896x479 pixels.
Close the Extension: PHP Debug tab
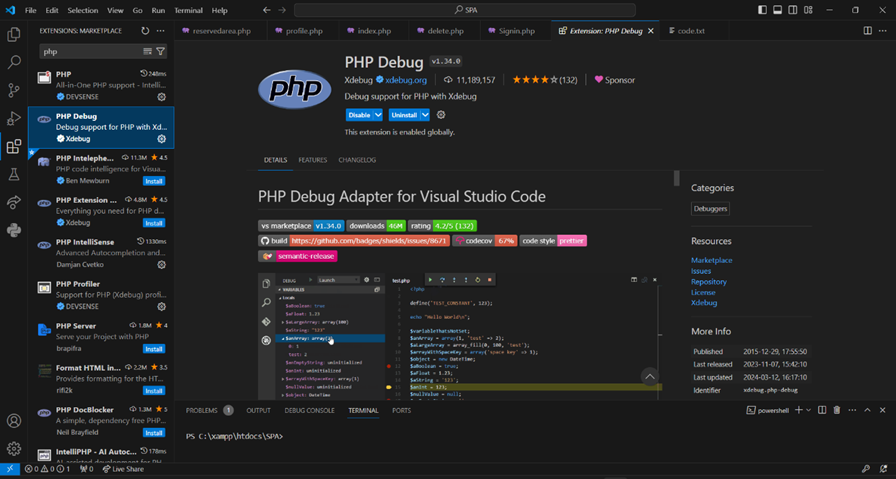click(x=650, y=31)
